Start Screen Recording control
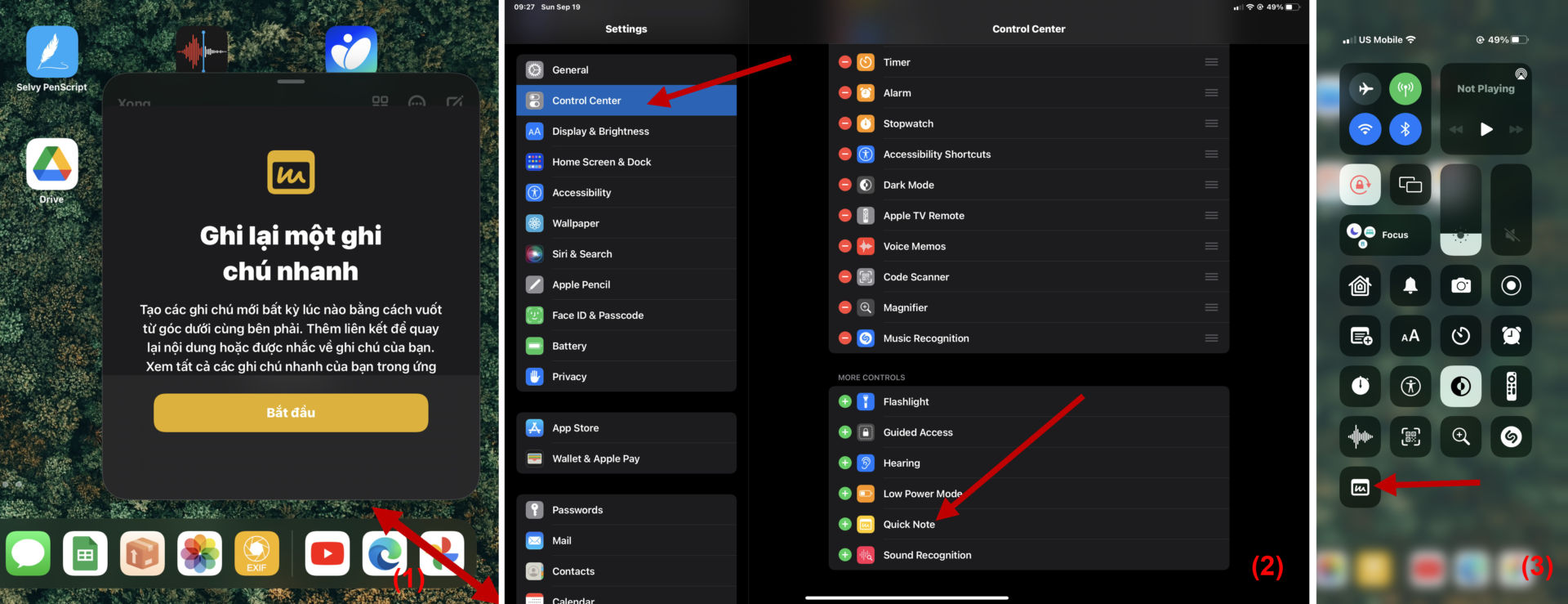 (x=1511, y=285)
